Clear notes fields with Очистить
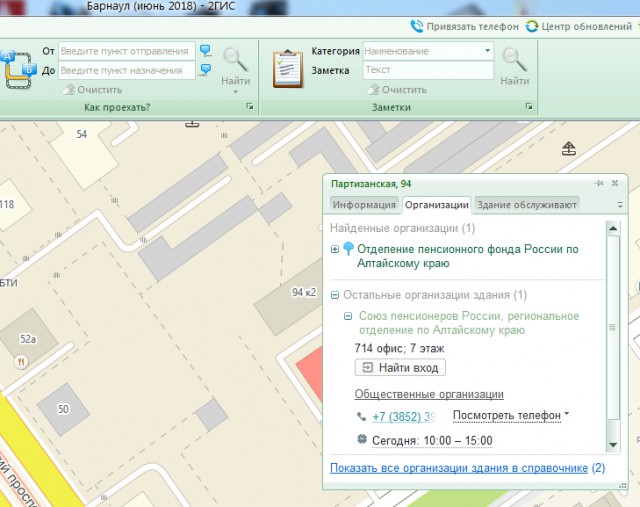This screenshot has width=640, height=507. coord(397,90)
